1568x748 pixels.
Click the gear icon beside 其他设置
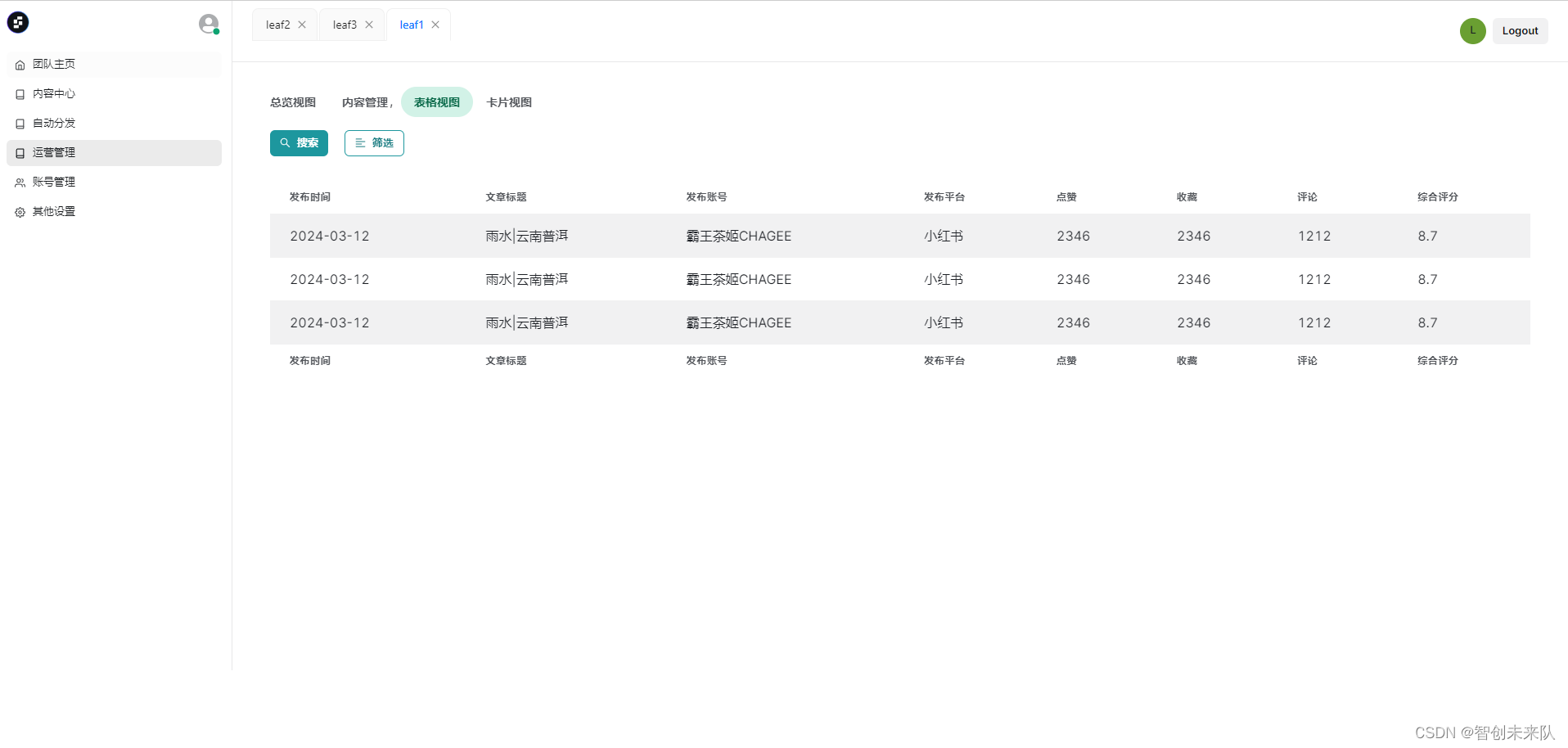click(20, 212)
